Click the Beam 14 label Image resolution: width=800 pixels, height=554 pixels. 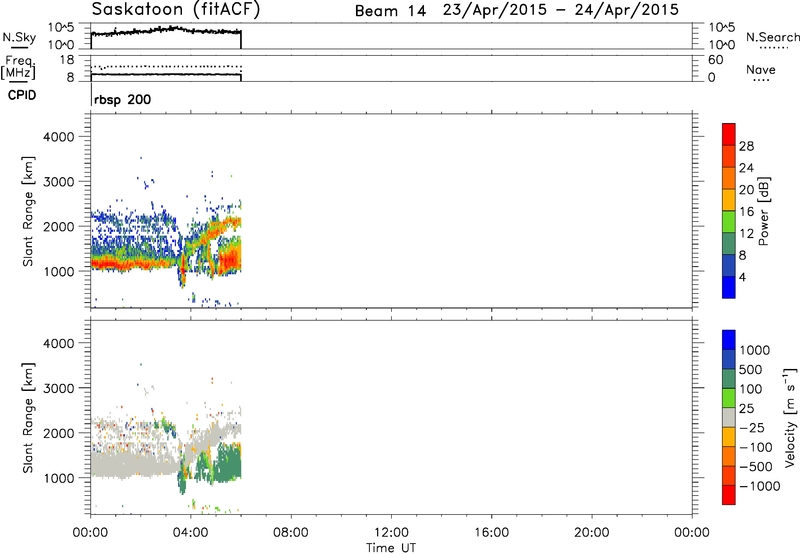point(390,11)
